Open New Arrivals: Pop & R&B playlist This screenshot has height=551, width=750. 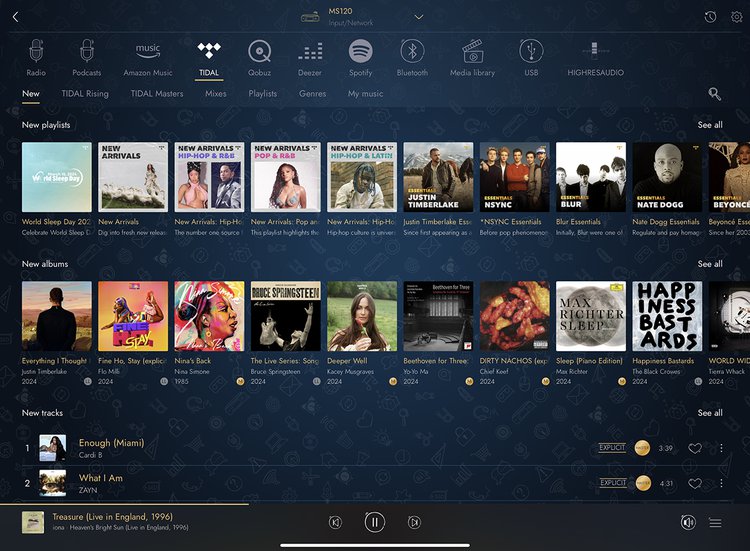[x=286, y=177]
